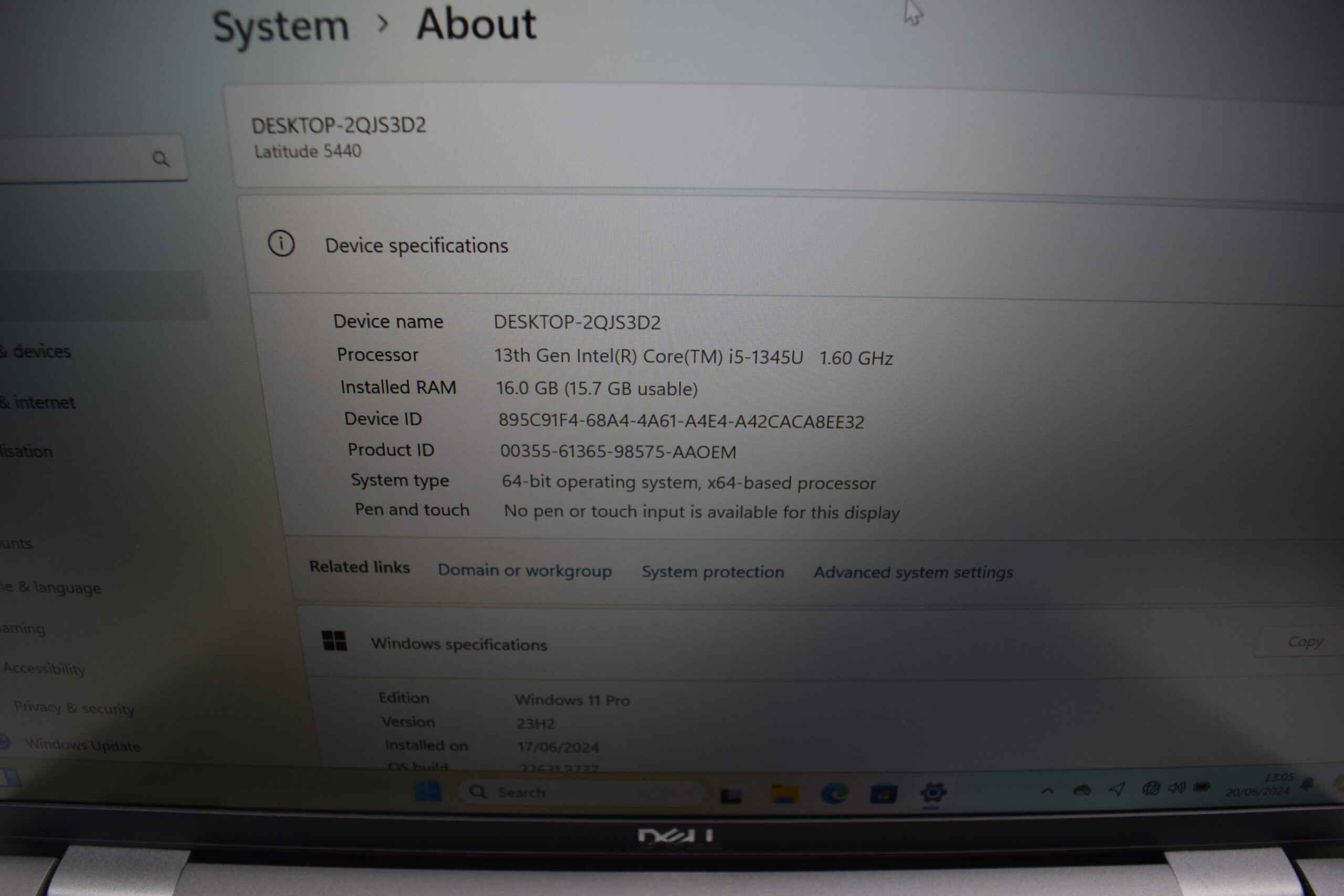Click the Windows logo icon beside Windows specifications
Screen dimensions: 1344x896
click(x=334, y=640)
